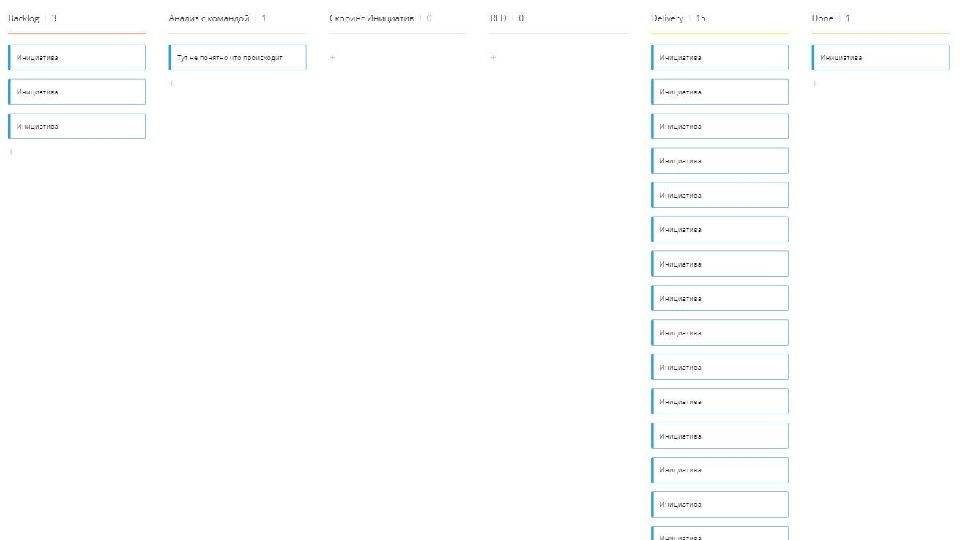
Task: Open the third Инициатива card in Backlog
Action: pyautogui.click(x=77, y=126)
